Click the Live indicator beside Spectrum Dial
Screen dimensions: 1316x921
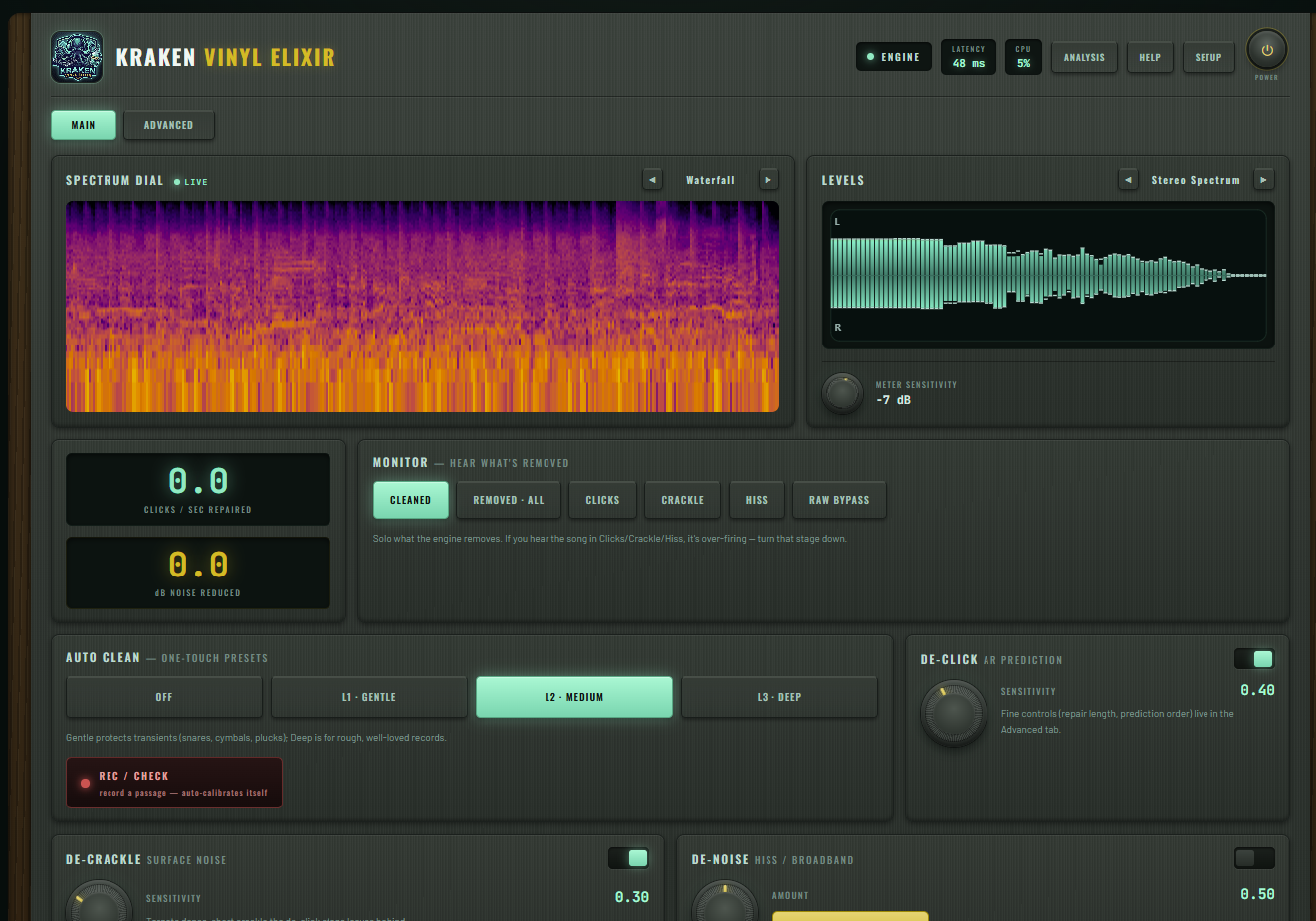coord(191,182)
